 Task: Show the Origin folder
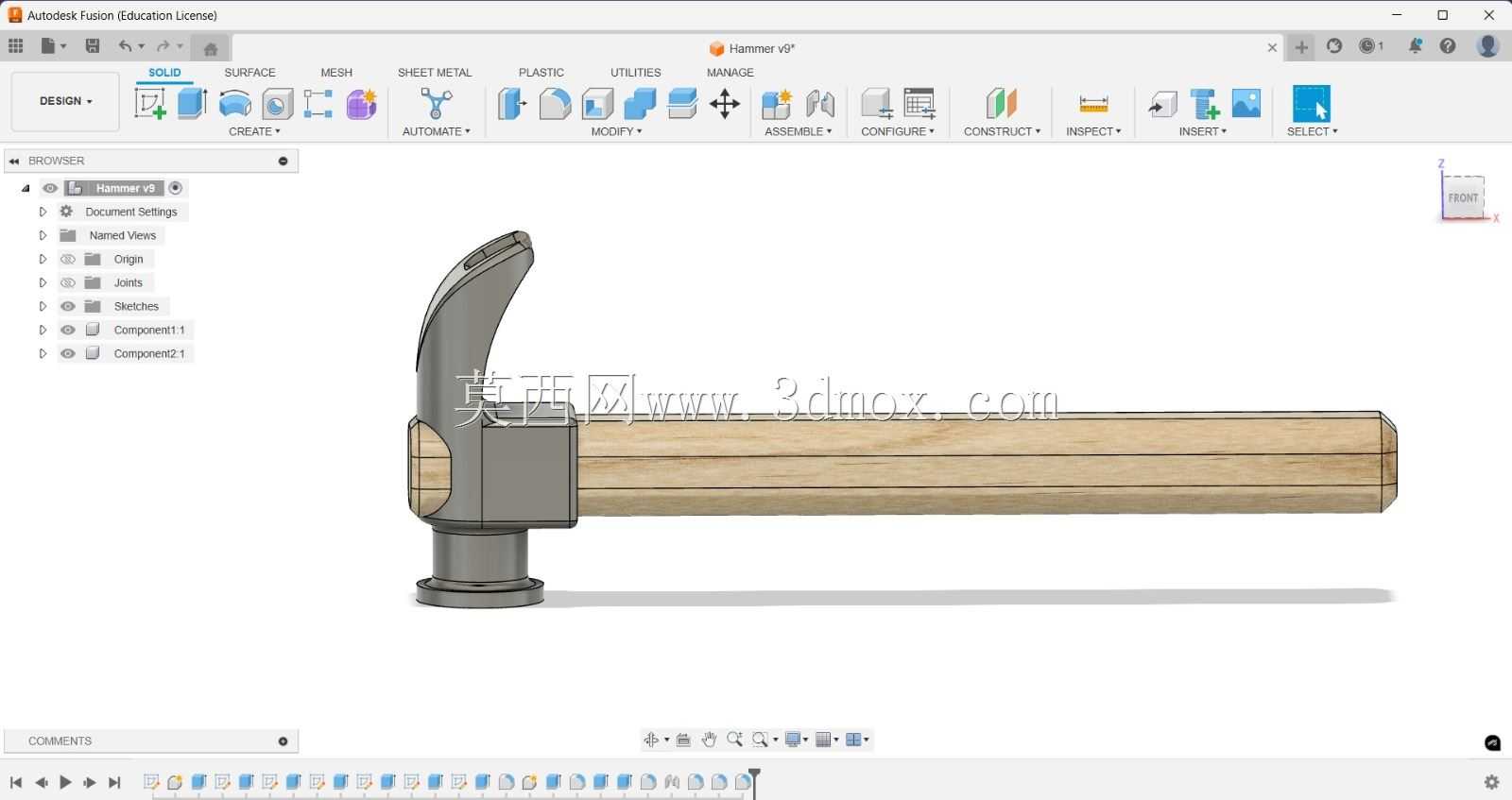pyautogui.click(x=67, y=259)
